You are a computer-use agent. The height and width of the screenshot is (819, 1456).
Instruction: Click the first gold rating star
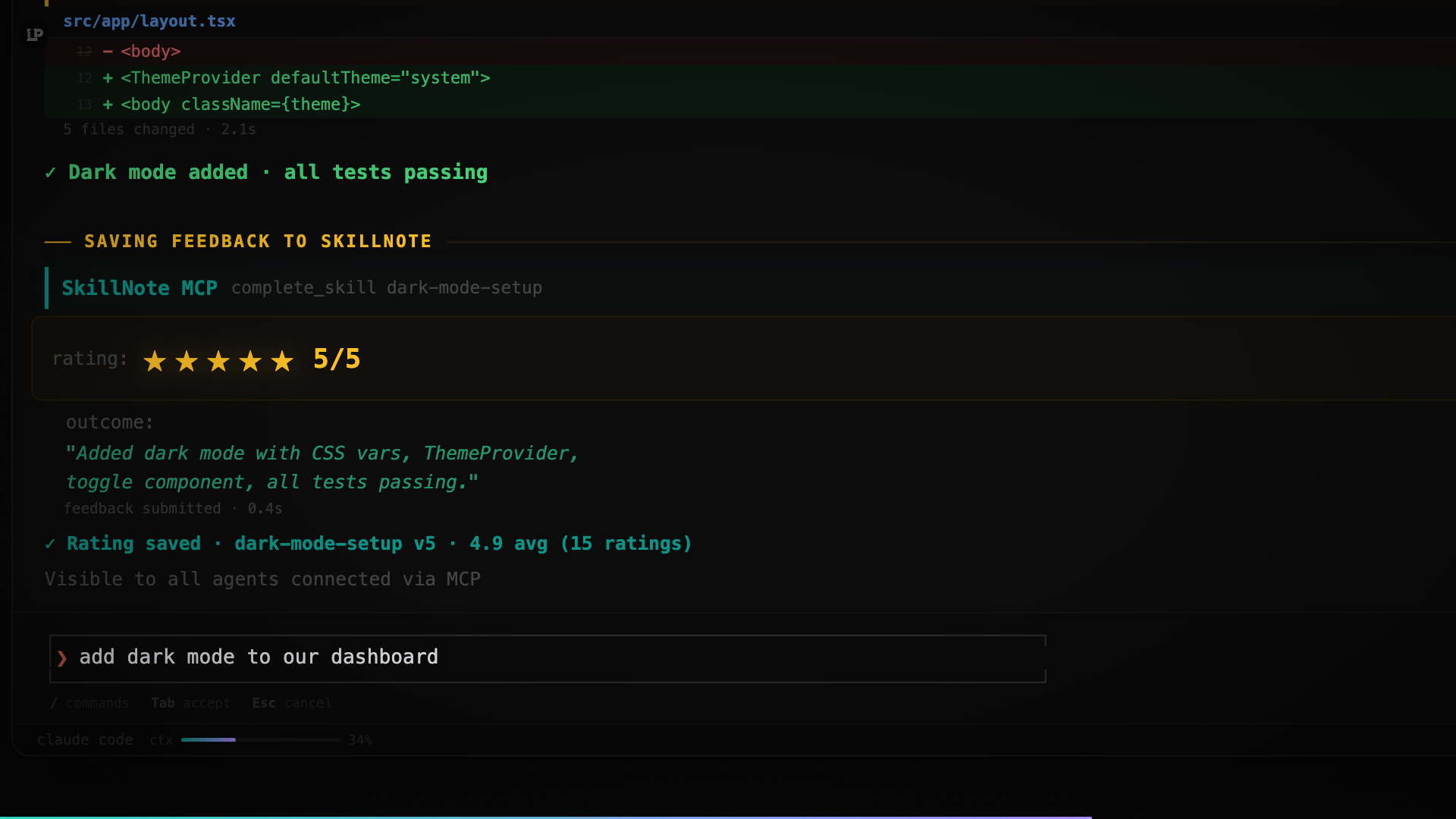155,361
